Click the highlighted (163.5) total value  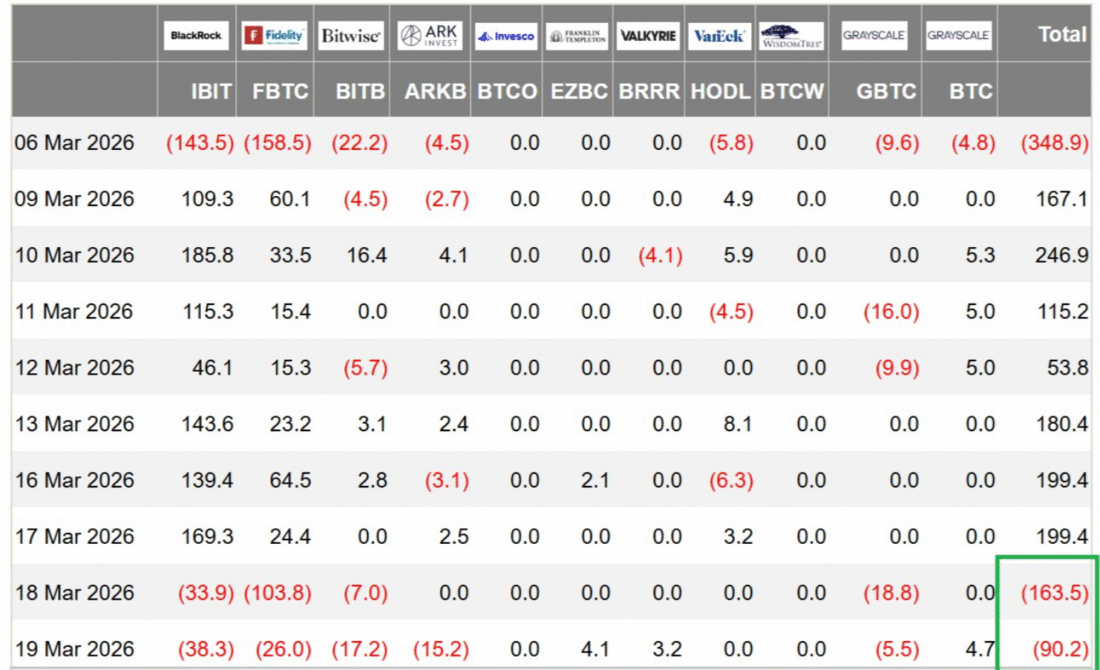click(1054, 592)
